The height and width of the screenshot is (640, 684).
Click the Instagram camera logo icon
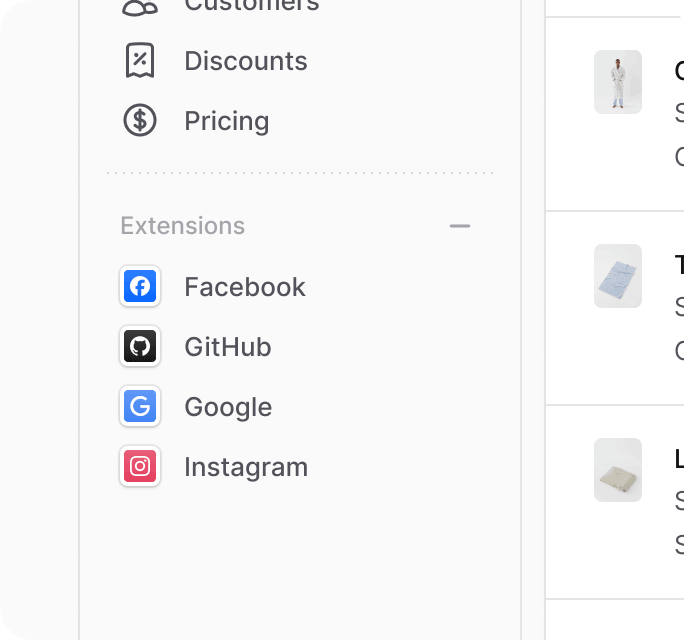[140, 466]
